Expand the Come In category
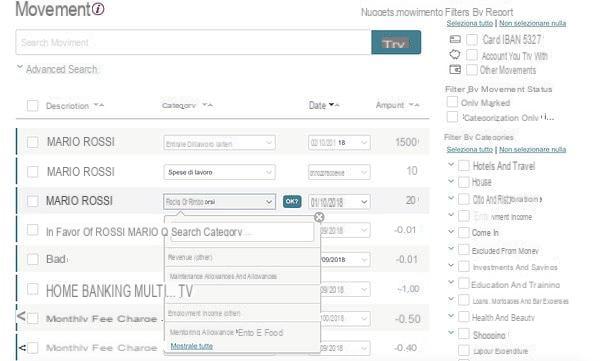The width and height of the screenshot is (610, 361). 451,232
